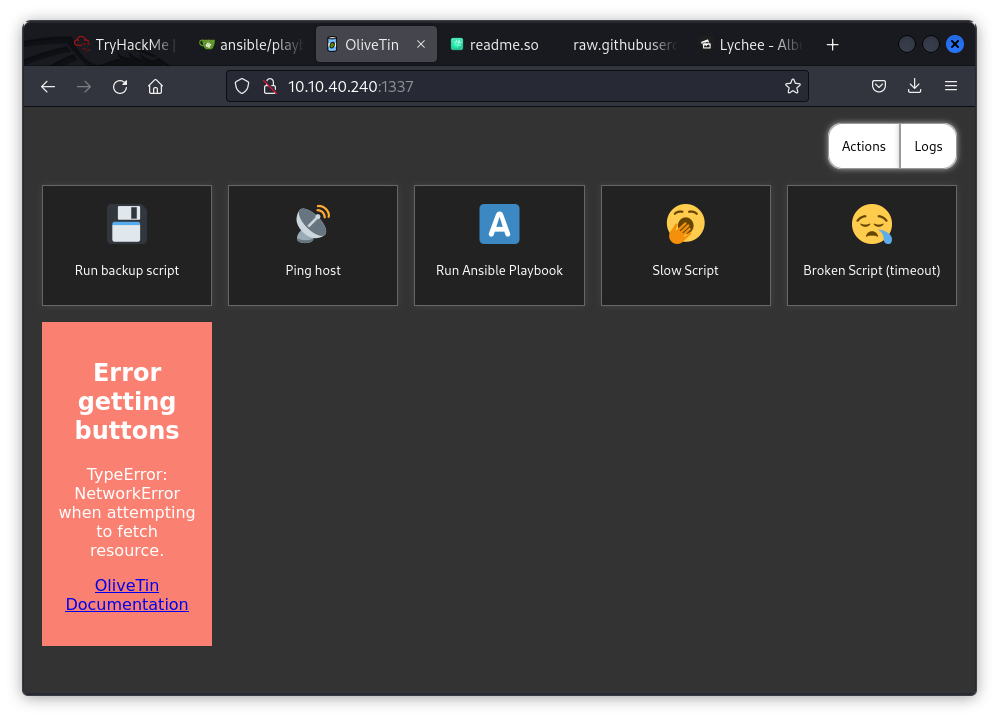Click the padlock security icon beside the URL
The height and width of the screenshot is (720, 999).
[x=268, y=86]
